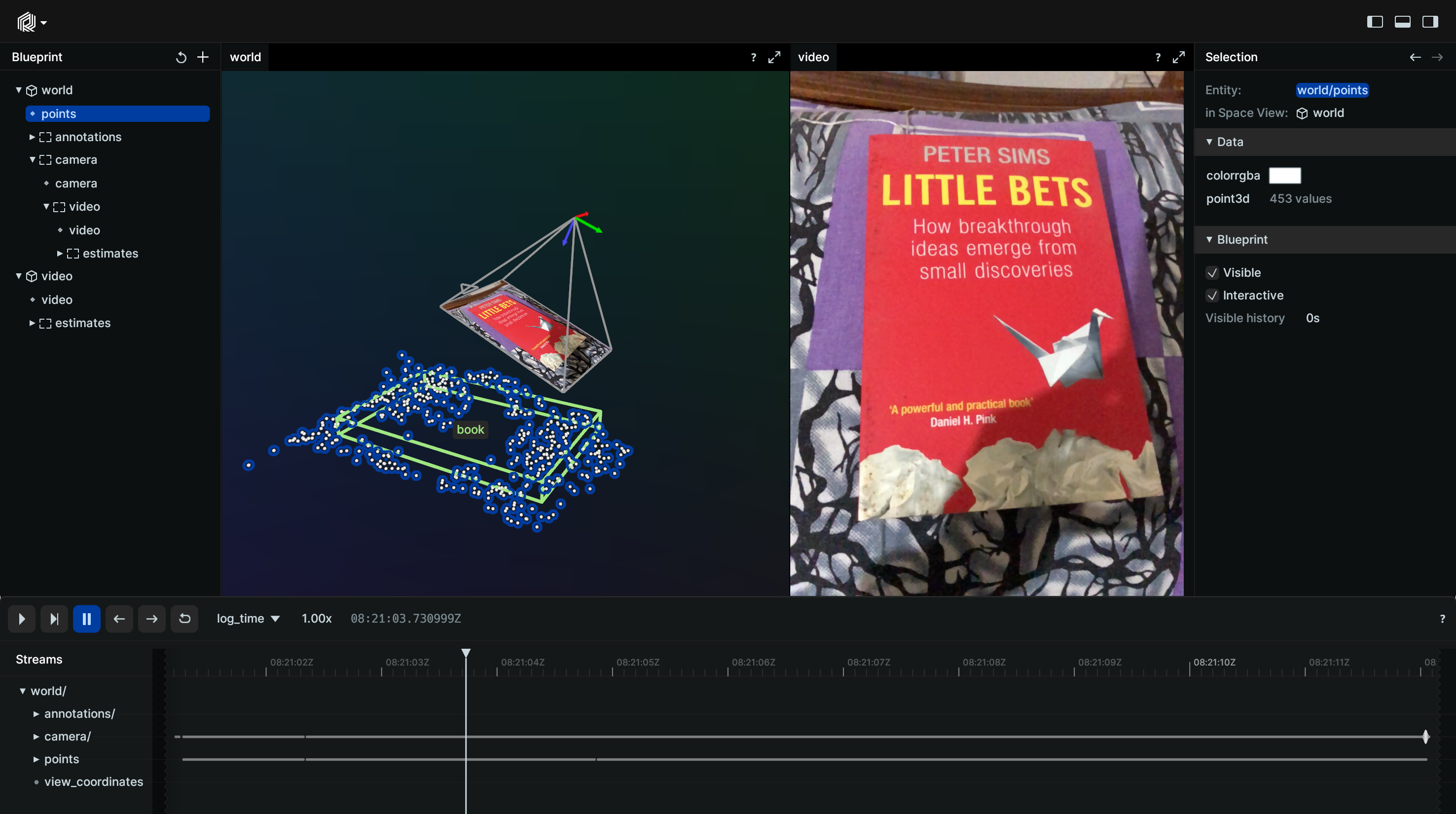
Task: Click the timeline playhead marker
Action: tap(466, 653)
